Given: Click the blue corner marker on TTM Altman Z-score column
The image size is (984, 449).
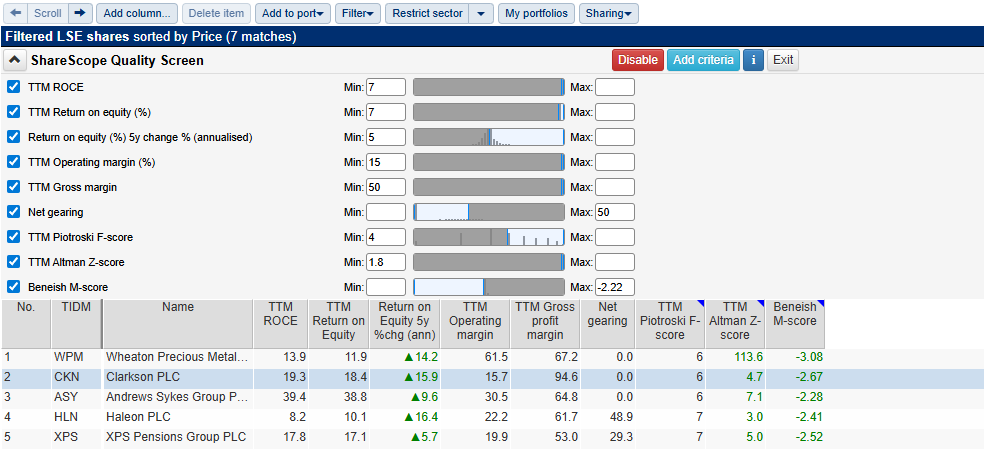Looking at the screenshot, I should tap(761, 304).
